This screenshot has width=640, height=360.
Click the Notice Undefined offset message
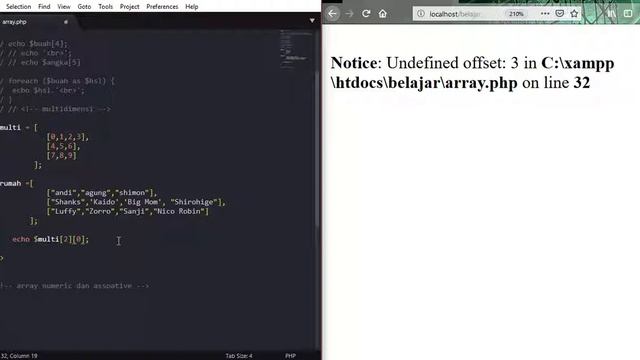472,73
